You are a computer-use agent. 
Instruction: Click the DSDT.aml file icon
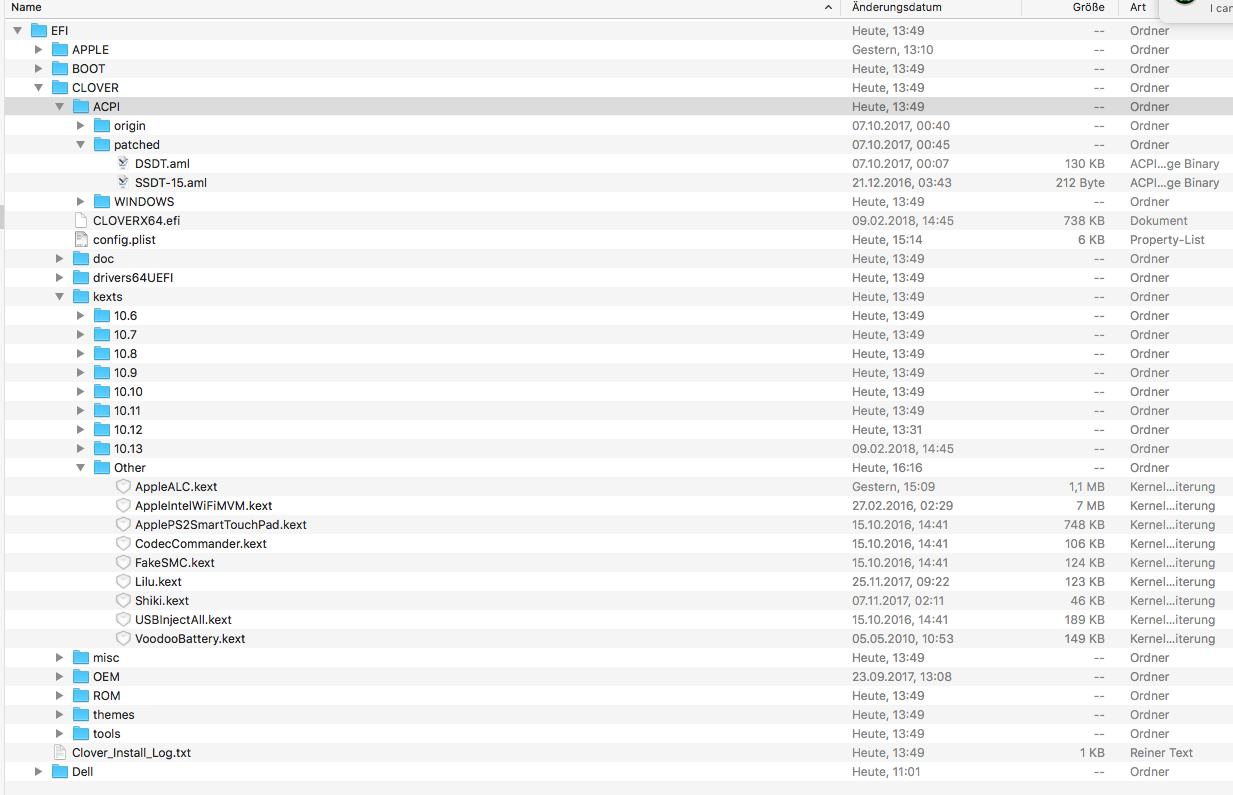124,164
